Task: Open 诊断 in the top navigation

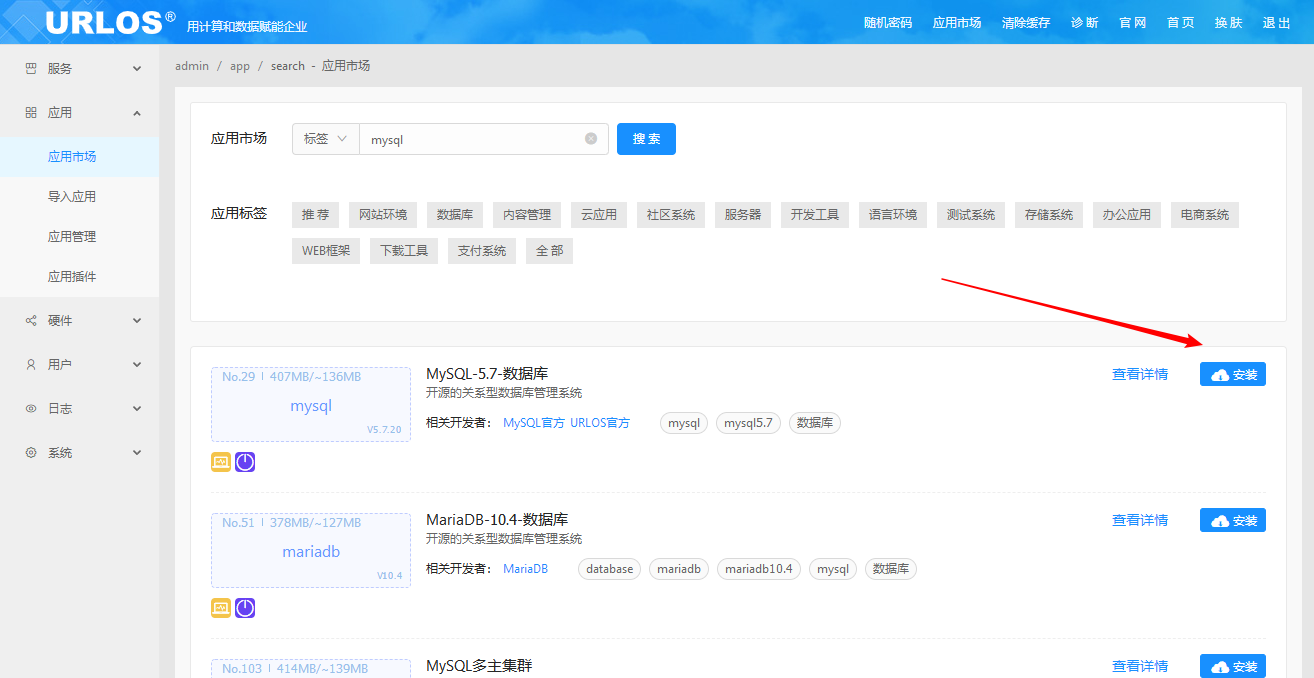Action: click(1085, 23)
